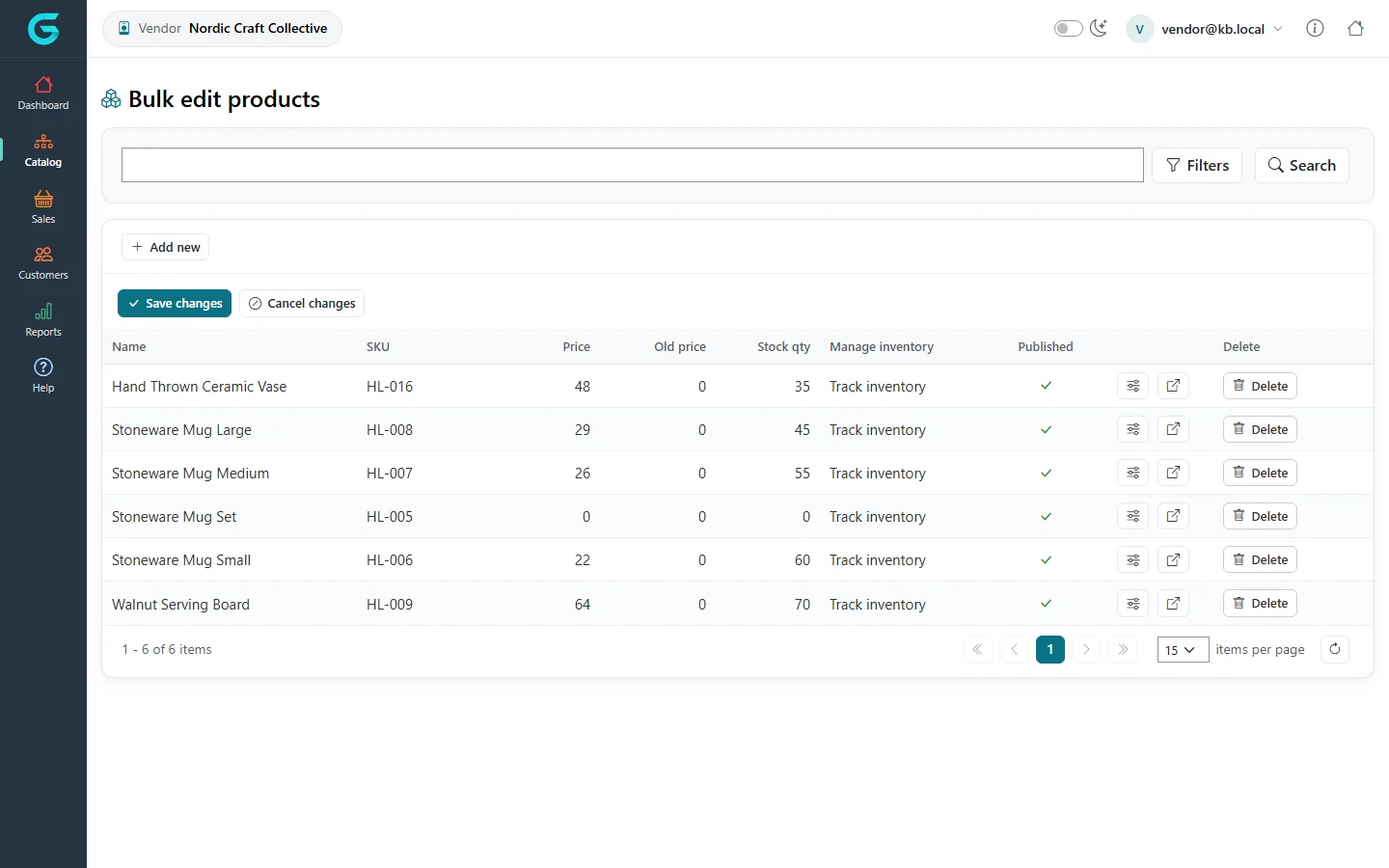Open the Dashboard sidebar section
Screen dimensions: 1389x868
pyautogui.click(x=43, y=94)
